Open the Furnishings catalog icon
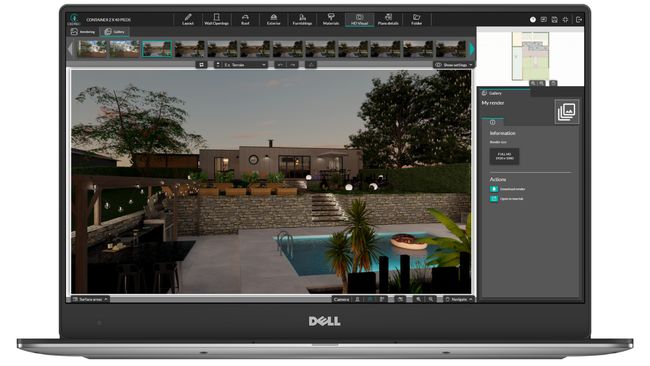The image size is (650, 366). click(x=302, y=19)
